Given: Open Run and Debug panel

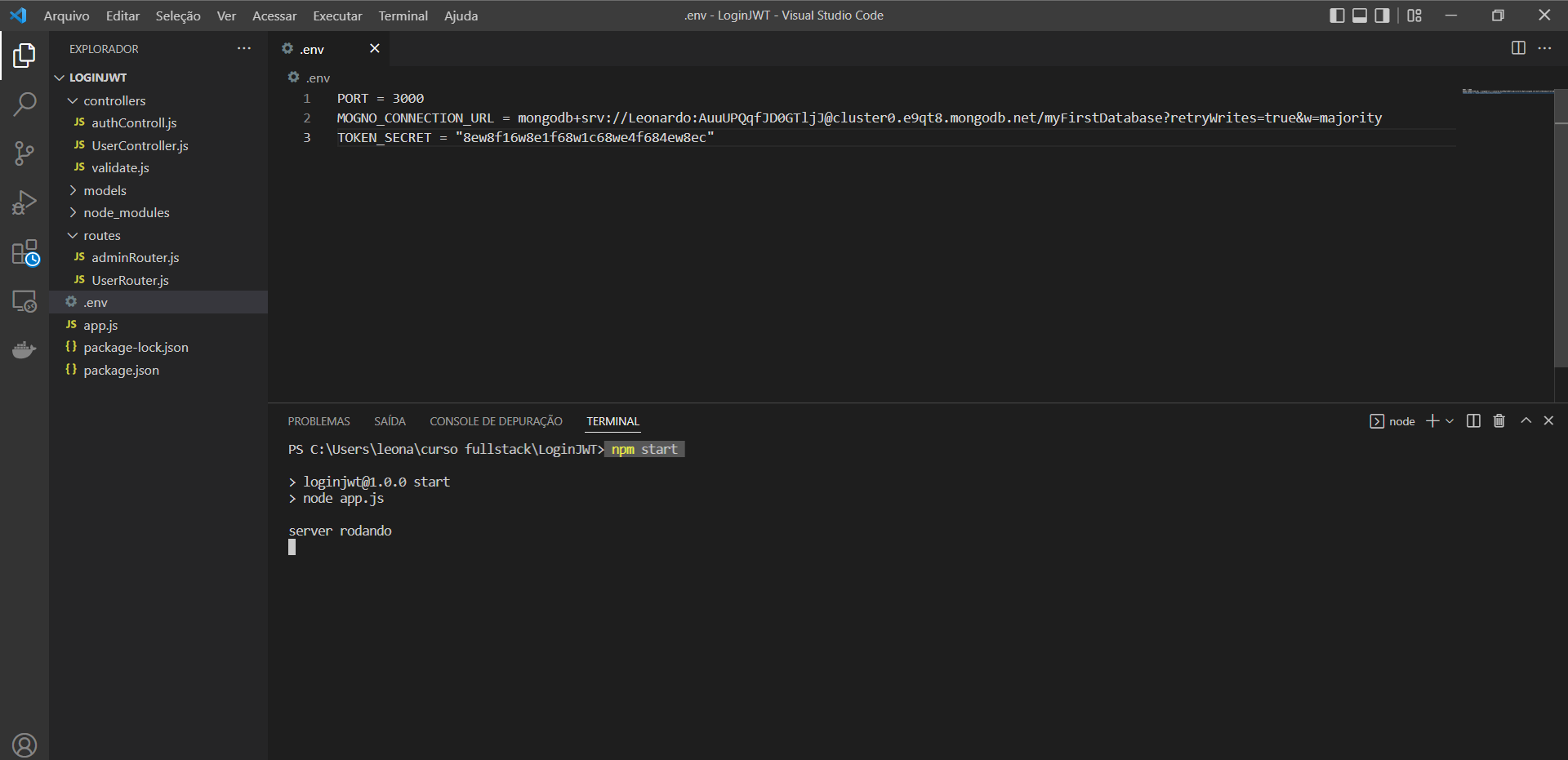Looking at the screenshot, I should tap(25, 202).
